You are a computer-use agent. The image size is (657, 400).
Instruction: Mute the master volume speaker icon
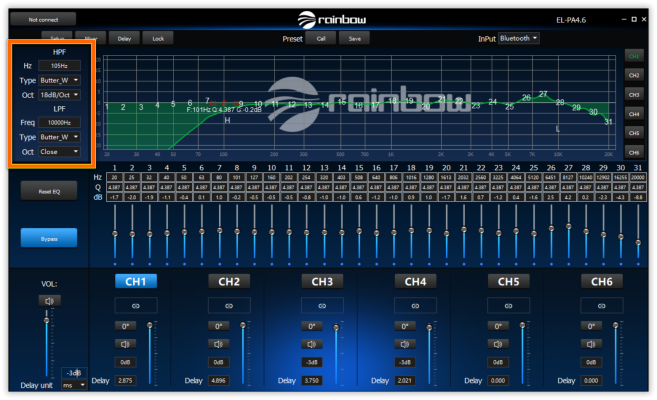point(49,301)
